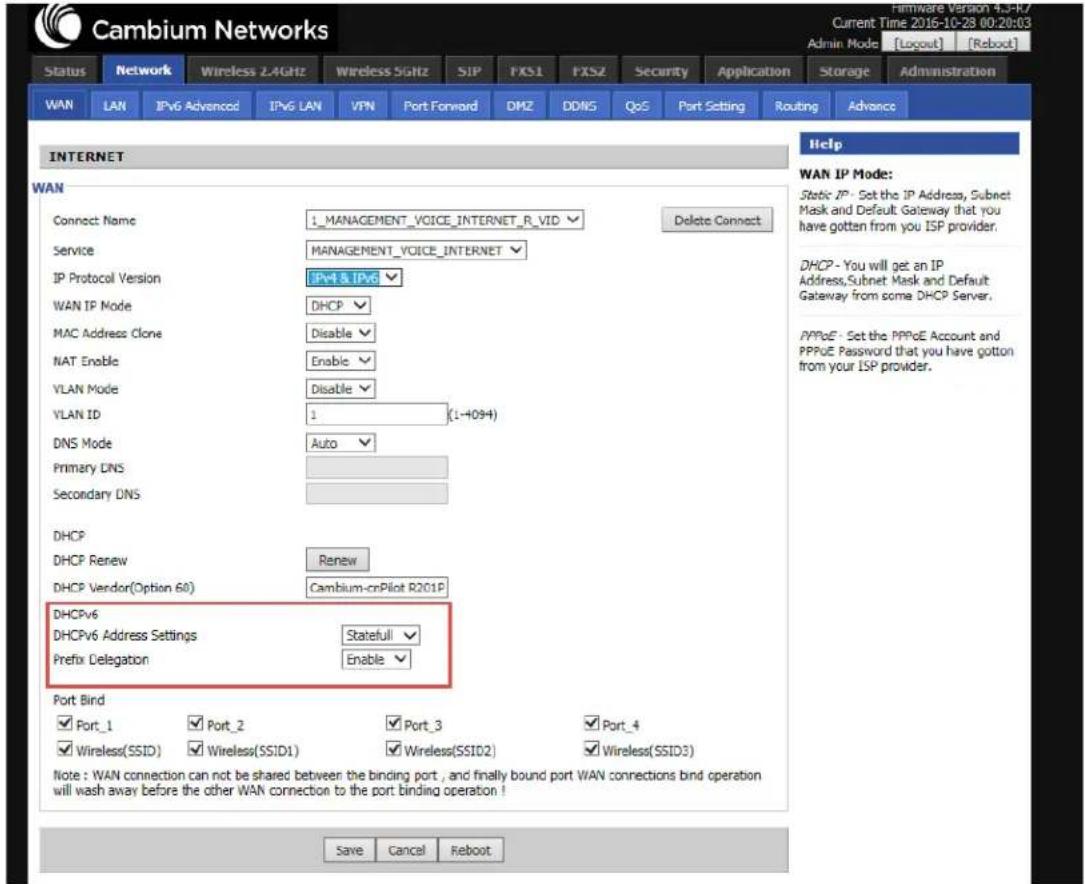
Task: Click the Cancel button
Action: [x=406, y=849]
